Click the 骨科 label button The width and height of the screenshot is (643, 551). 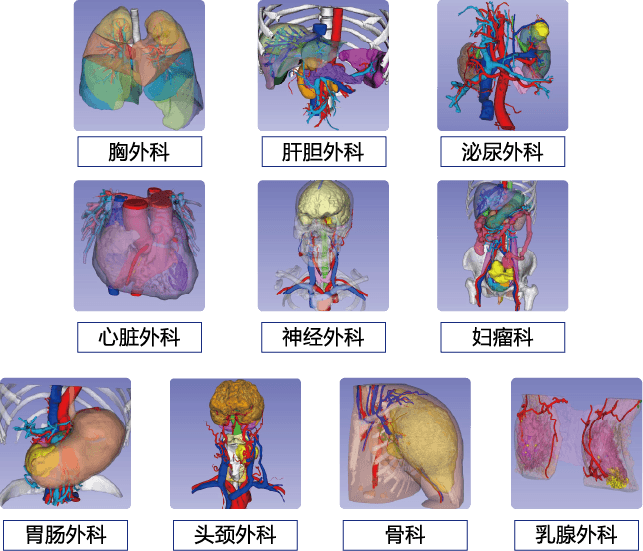405,535
